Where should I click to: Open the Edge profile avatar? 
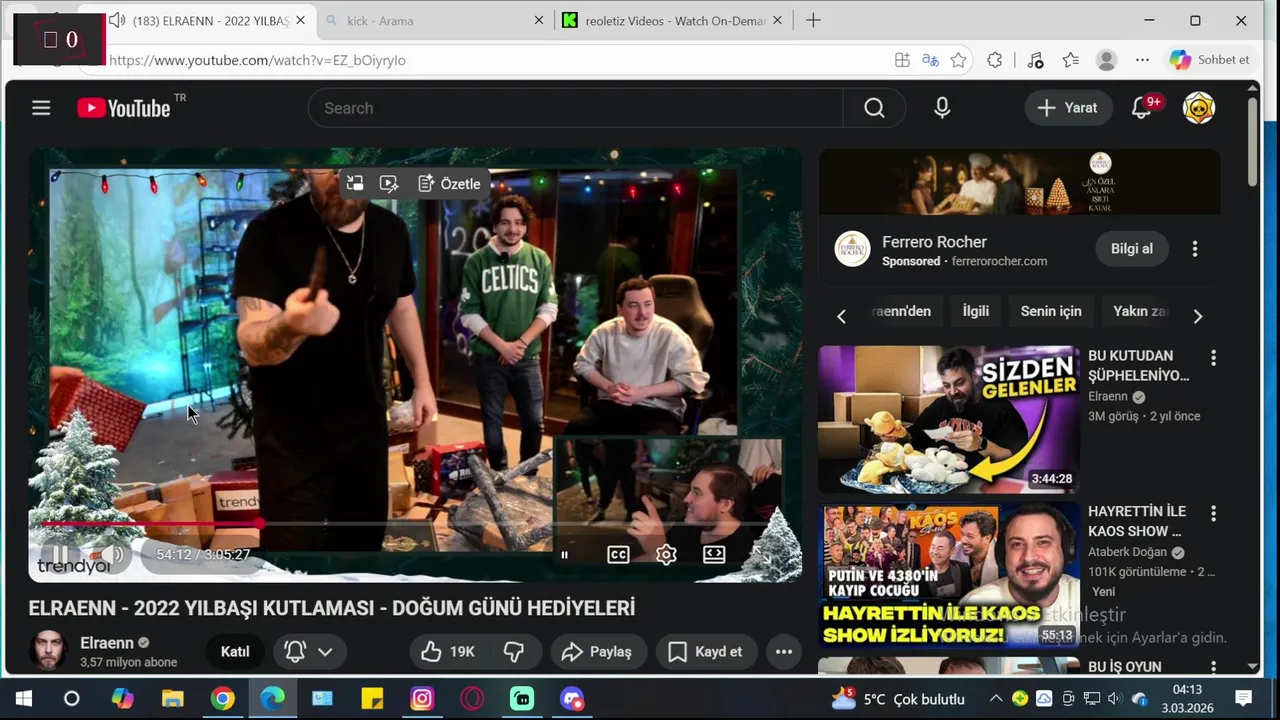coord(1106,60)
